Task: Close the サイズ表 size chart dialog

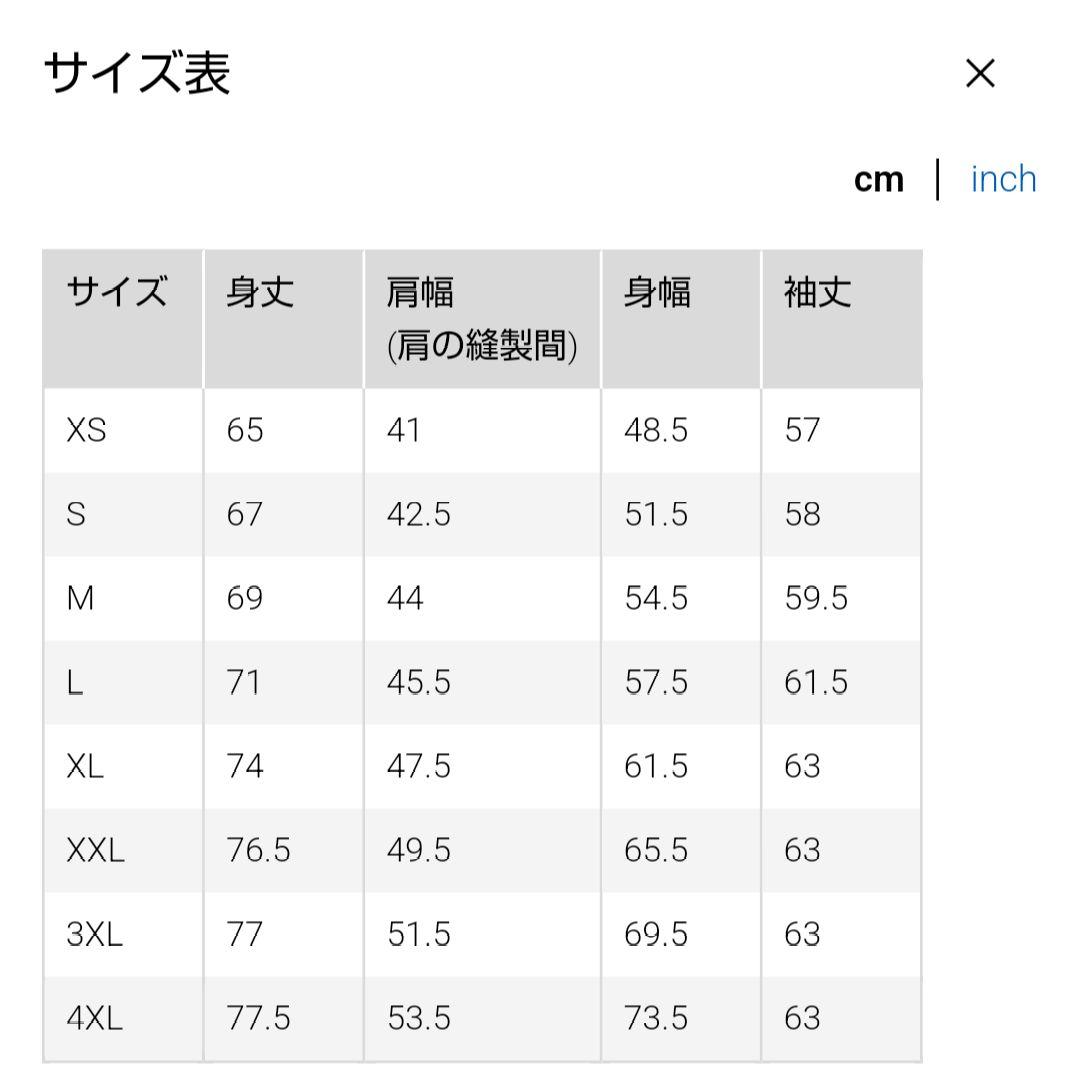Action: (980, 73)
